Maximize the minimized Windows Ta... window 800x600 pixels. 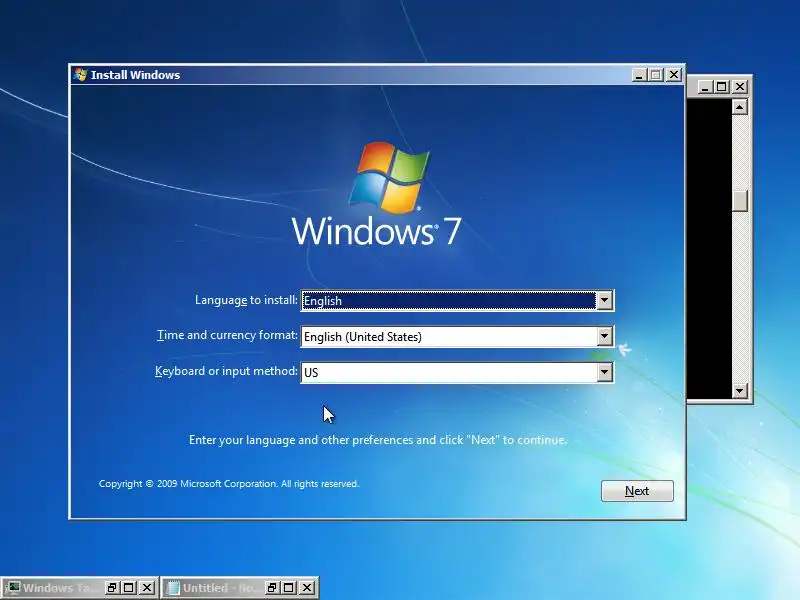tap(129, 588)
